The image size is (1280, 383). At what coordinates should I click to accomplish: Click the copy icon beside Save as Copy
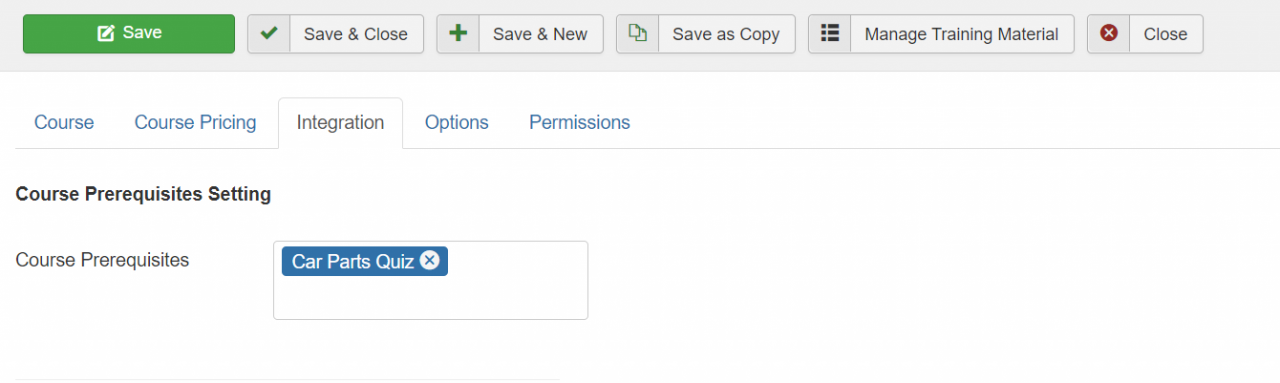point(637,33)
